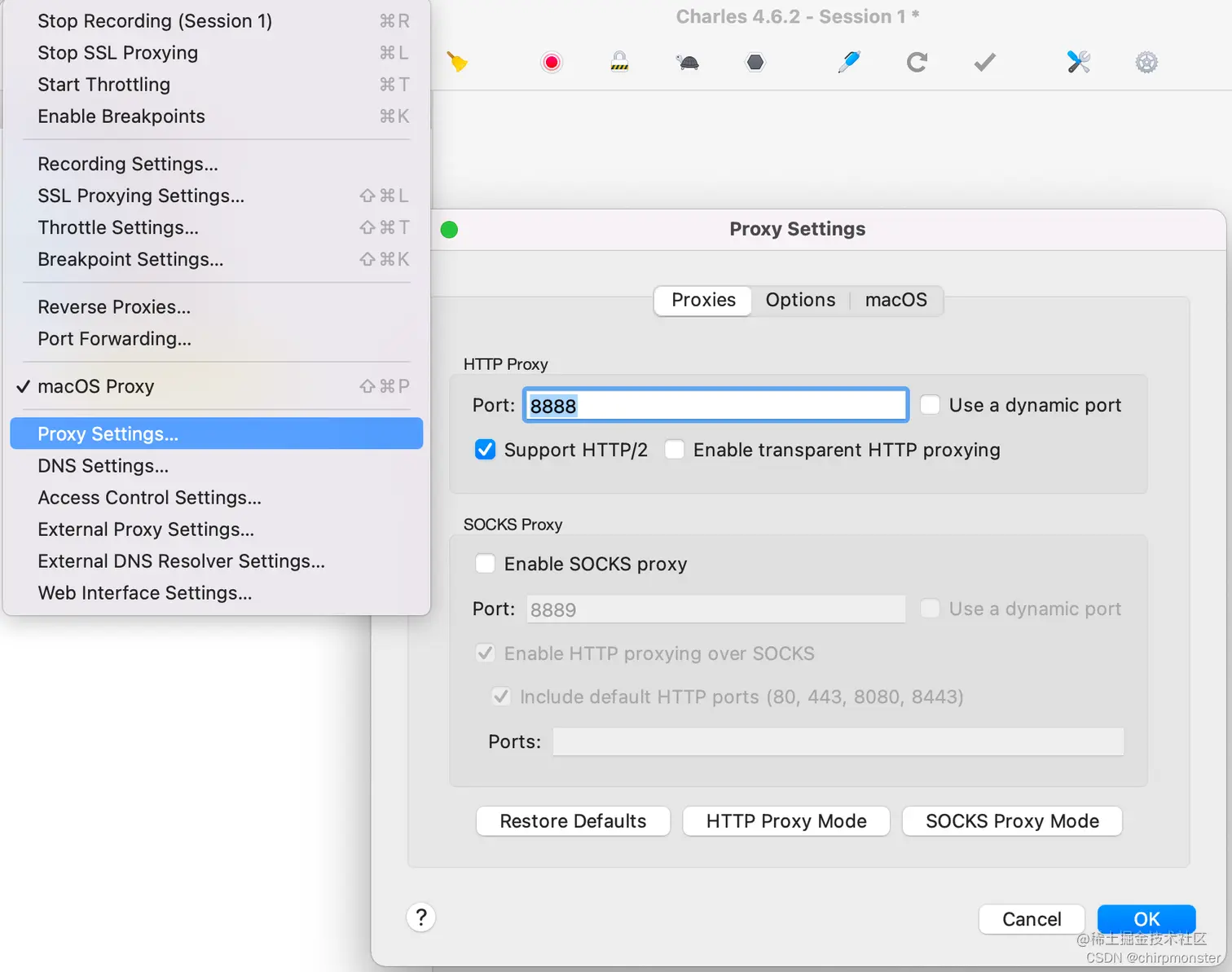This screenshot has width=1232, height=972.
Task: Click the red record button icon
Action: coord(552,62)
